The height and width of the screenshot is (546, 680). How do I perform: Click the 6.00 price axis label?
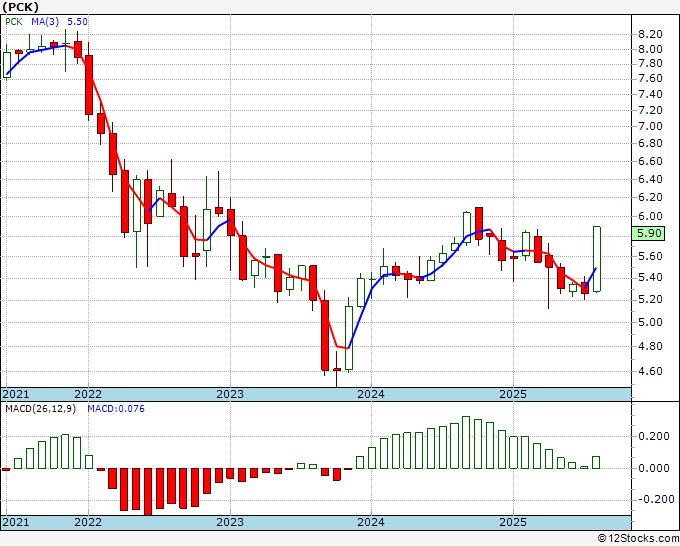650,216
